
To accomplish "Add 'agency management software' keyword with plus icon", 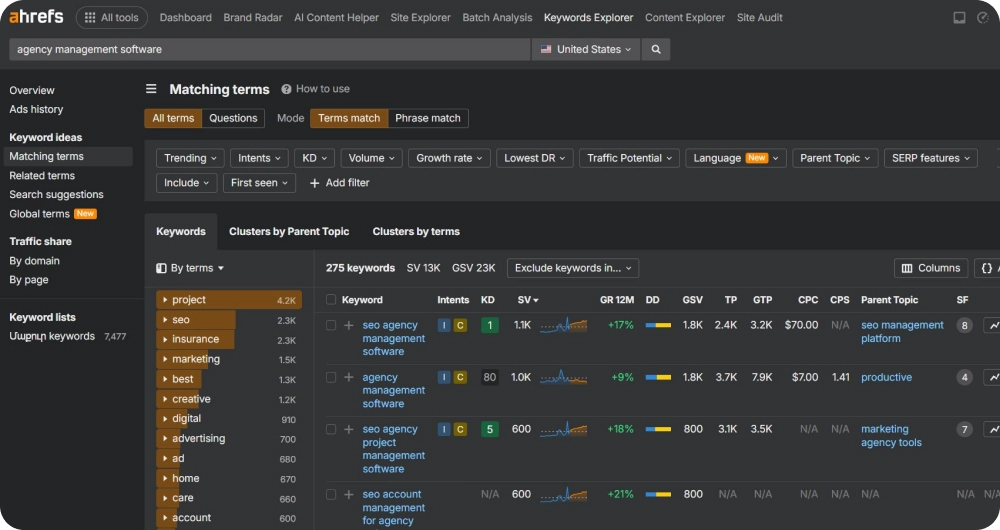I will (349, 378).
